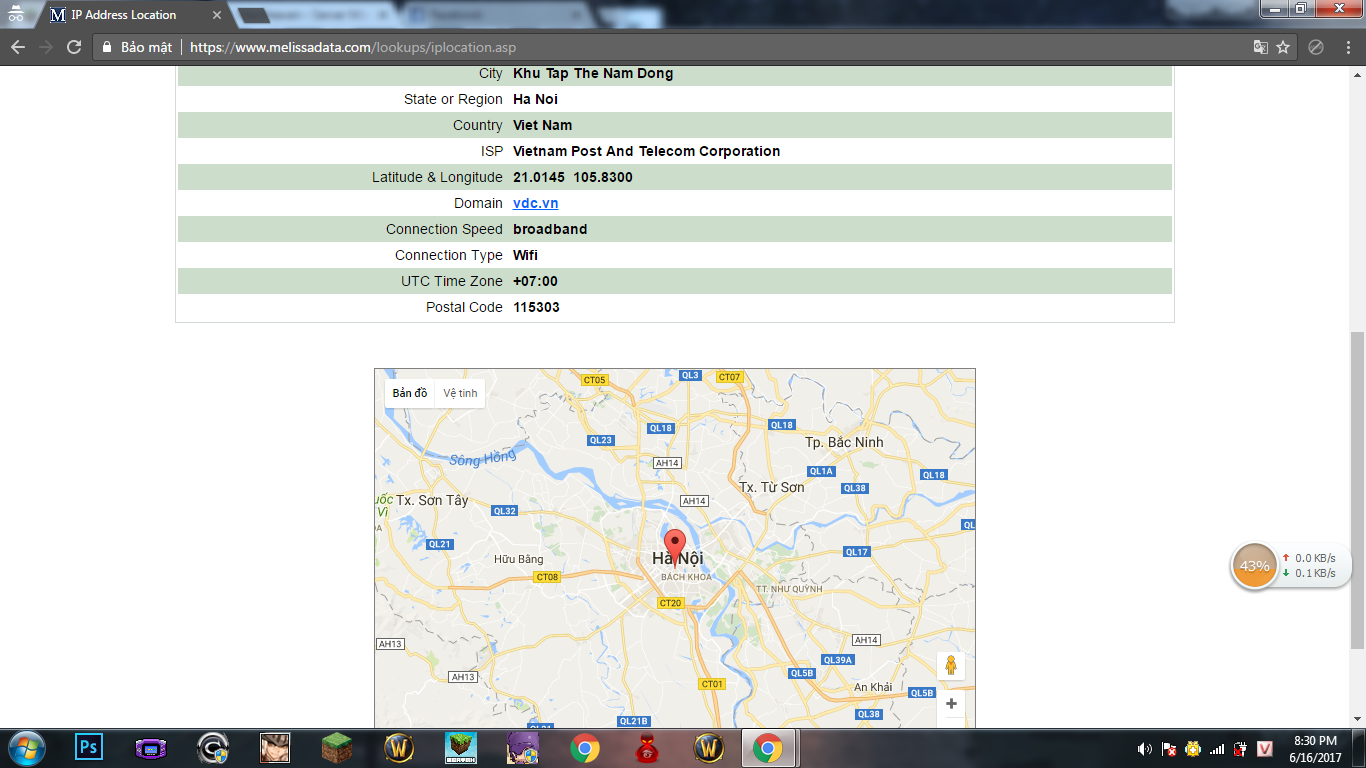
Task: Open the warrior portrait taskbar icon
Action: click(x=275, y=748)
